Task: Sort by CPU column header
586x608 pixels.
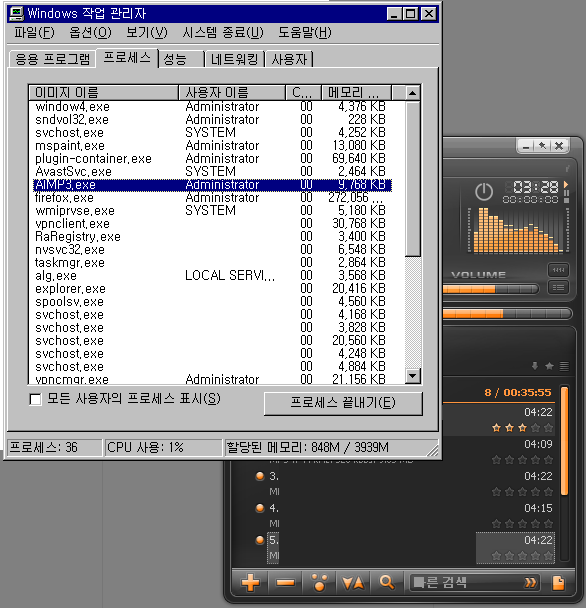Action: coord(303,93)
